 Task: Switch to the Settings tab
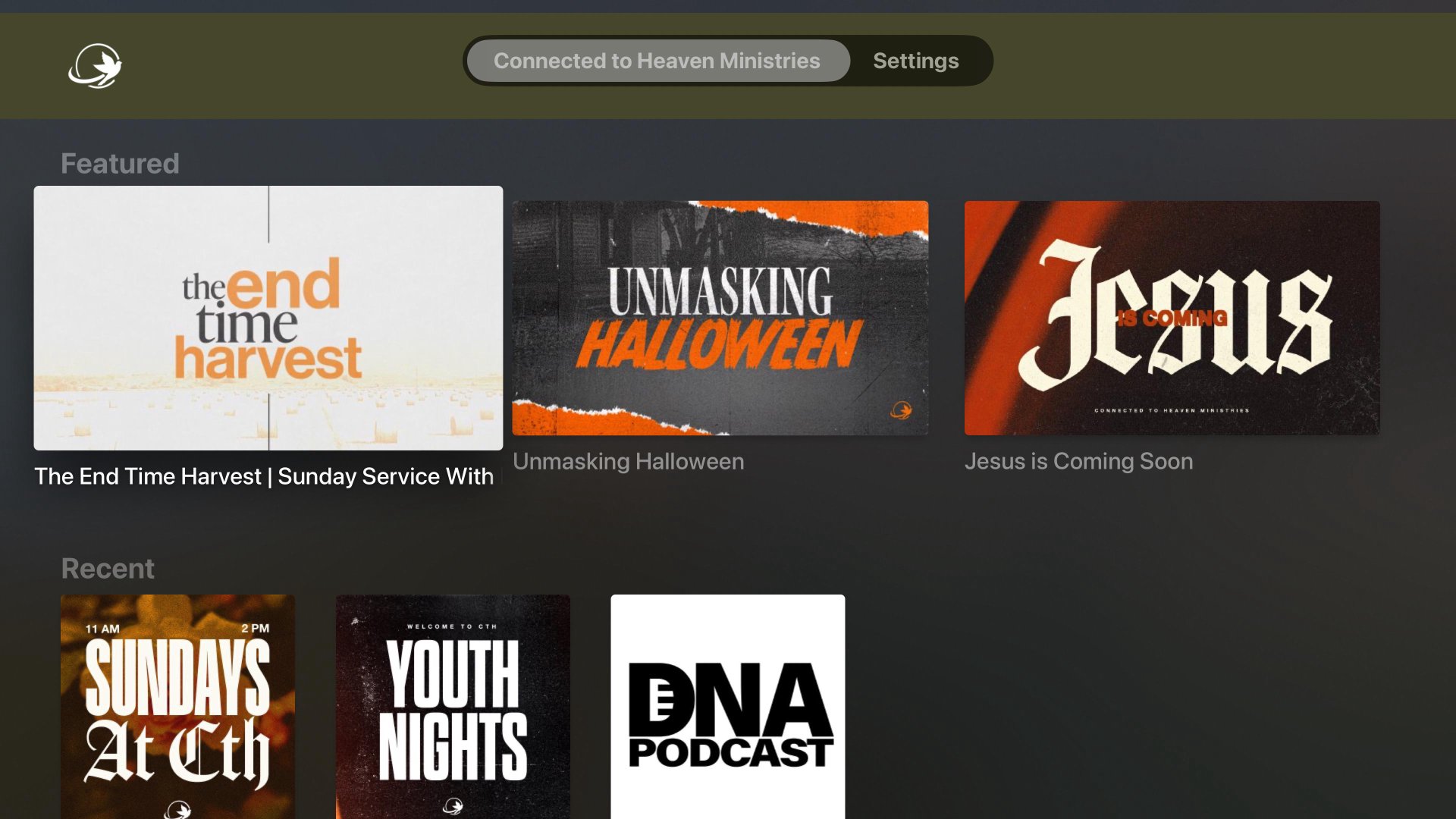915,61
